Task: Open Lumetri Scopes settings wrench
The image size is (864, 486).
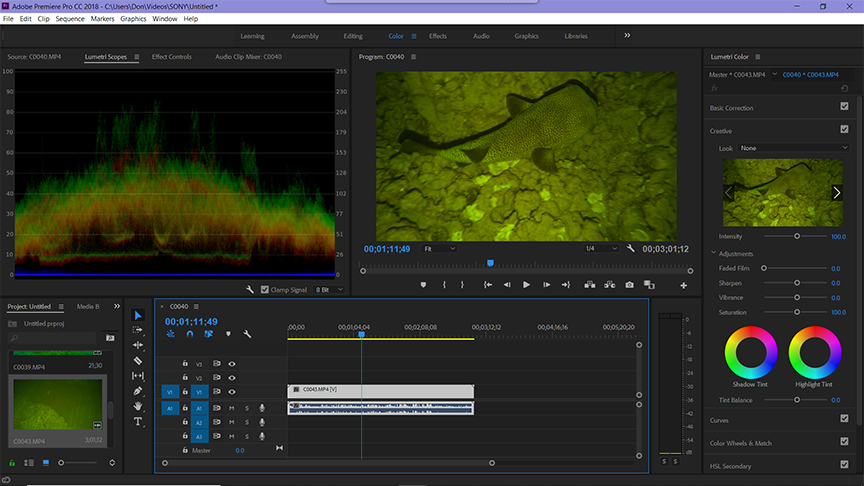Action: tap(250, 289)
